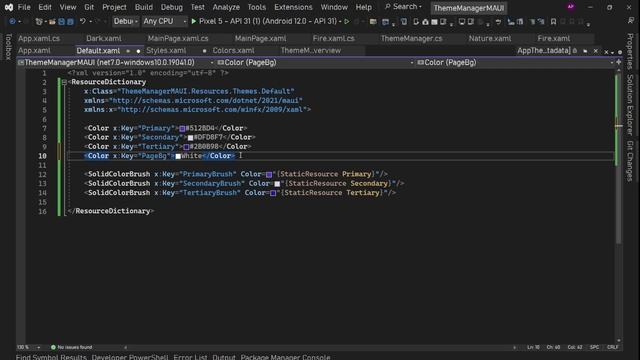Open the Solution Explorer side panel
Image resolution: width=640 pixels, height=360 pixels.
click(630, 105)
